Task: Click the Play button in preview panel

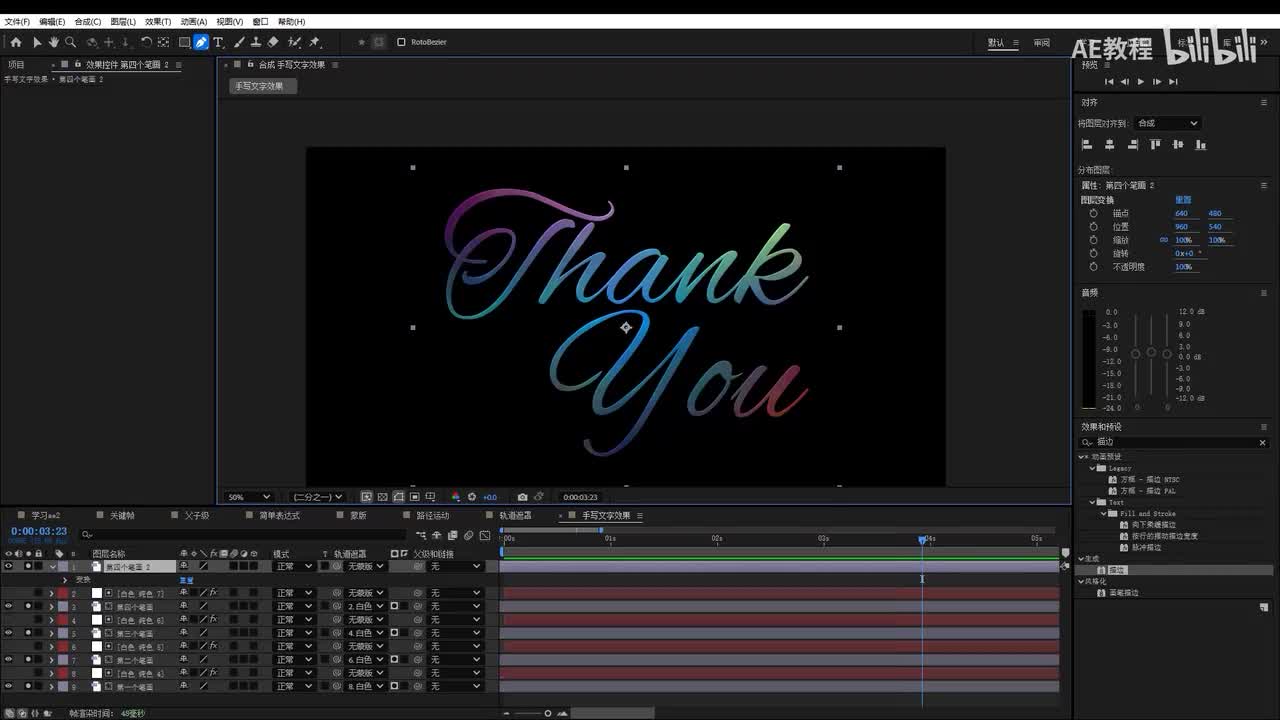Action: (x=1141, y=82)
